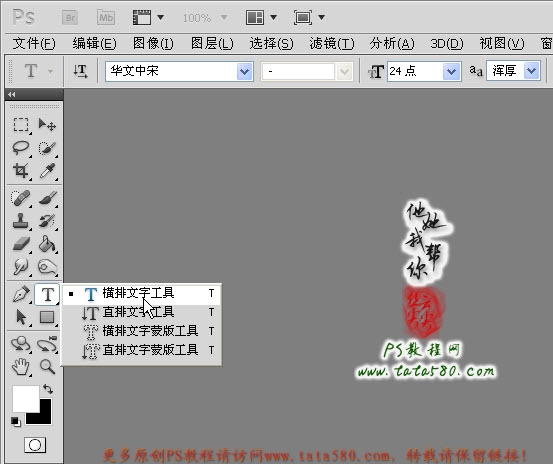The width and height of the screenshot is (553, 464).
Task: Toggle Quick Mask mode button
Action: [35, 445]
